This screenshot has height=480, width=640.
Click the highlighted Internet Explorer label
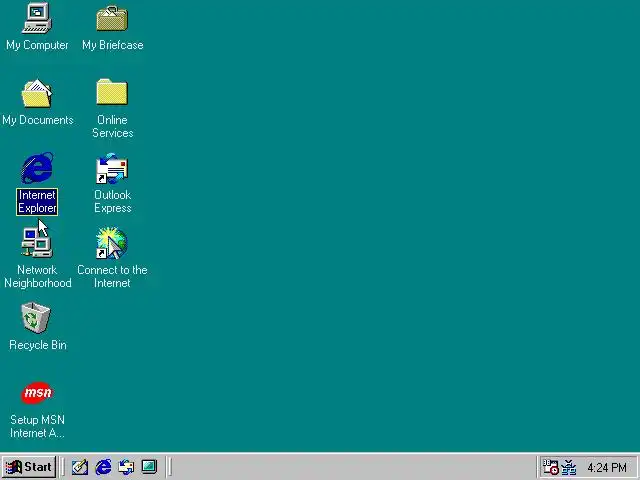click(37, 202)
